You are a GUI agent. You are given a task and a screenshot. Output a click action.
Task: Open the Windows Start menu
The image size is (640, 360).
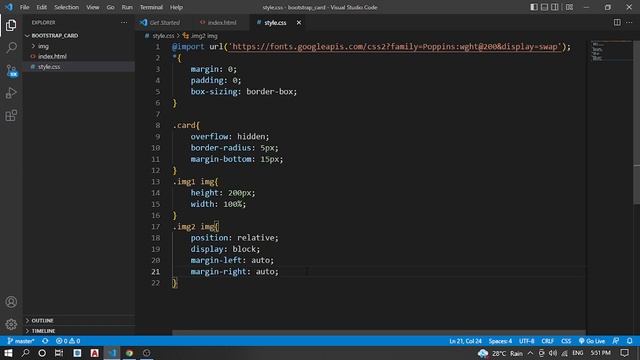(8, 353)
